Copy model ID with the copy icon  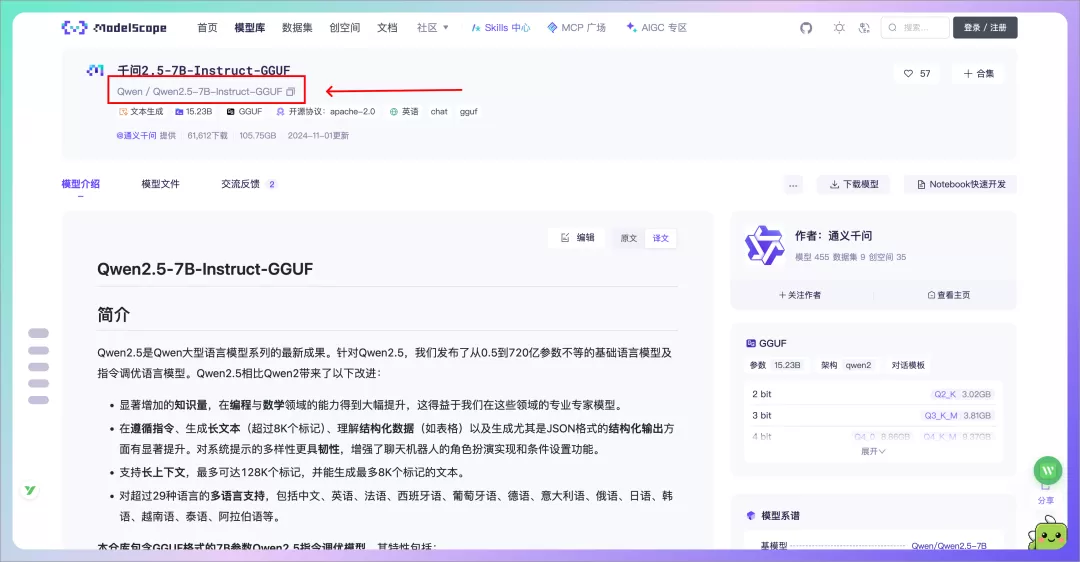pyautogui.click(x=291, y=92)
